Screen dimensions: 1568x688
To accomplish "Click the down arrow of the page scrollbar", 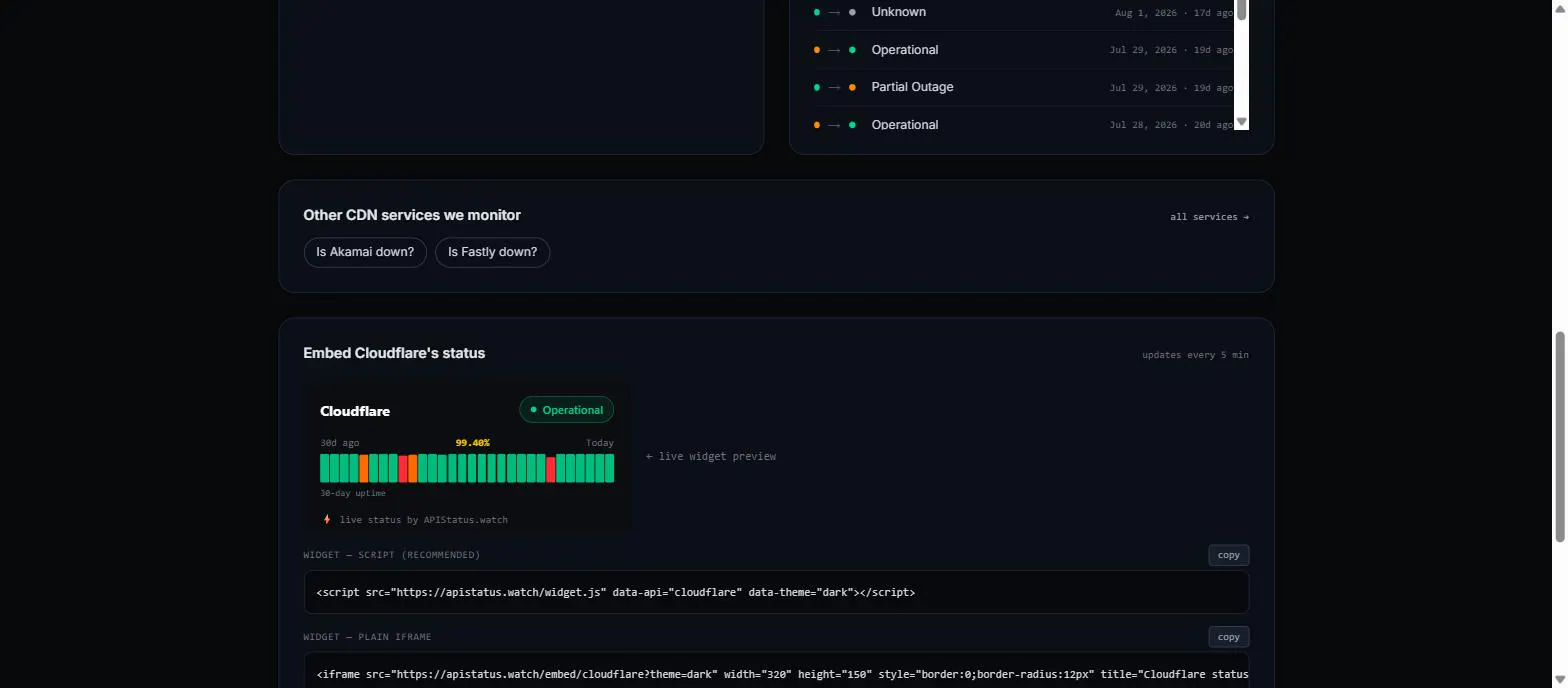I will [x=1560, y=680].
